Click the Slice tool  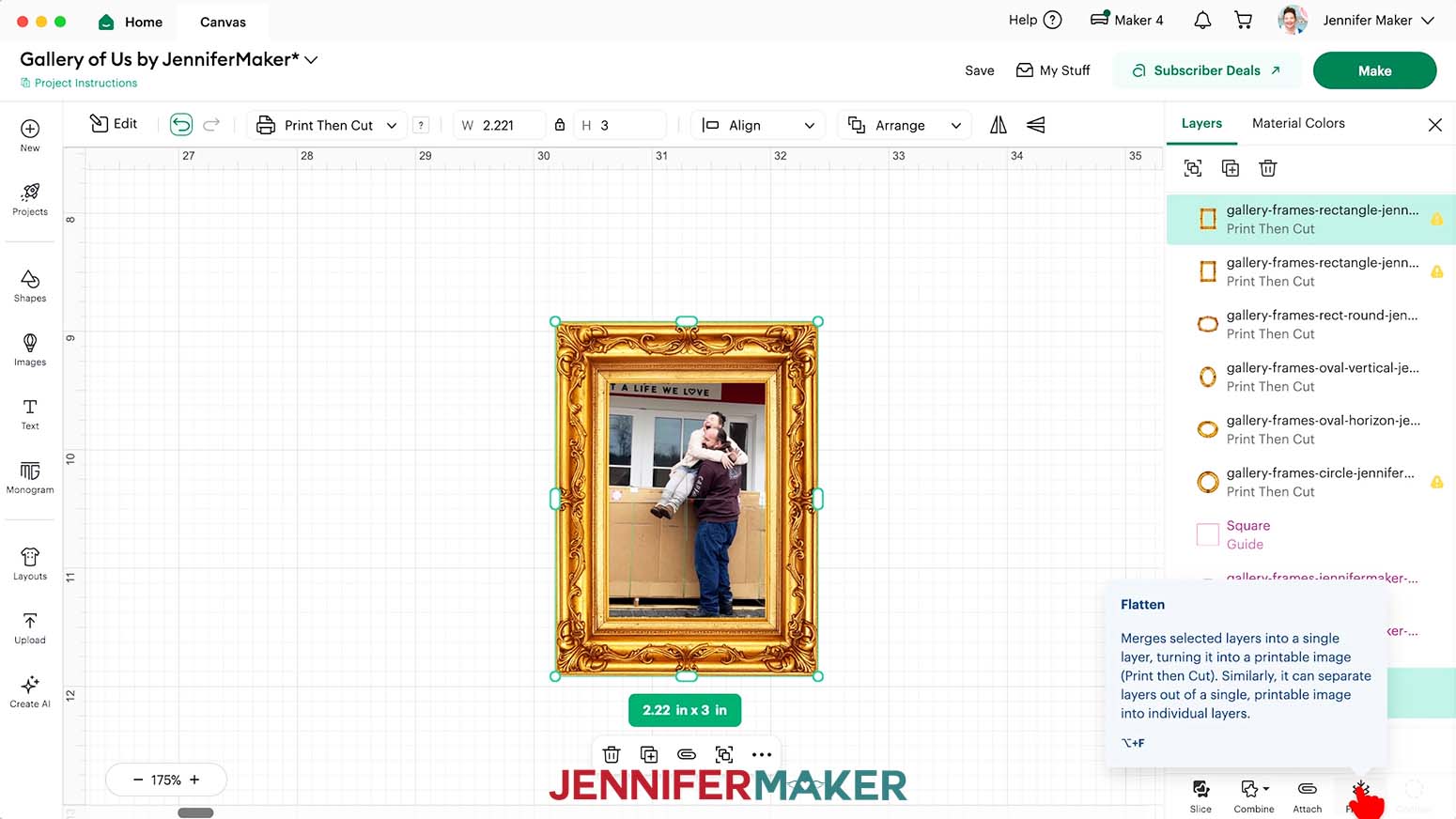pos(1200,796)
